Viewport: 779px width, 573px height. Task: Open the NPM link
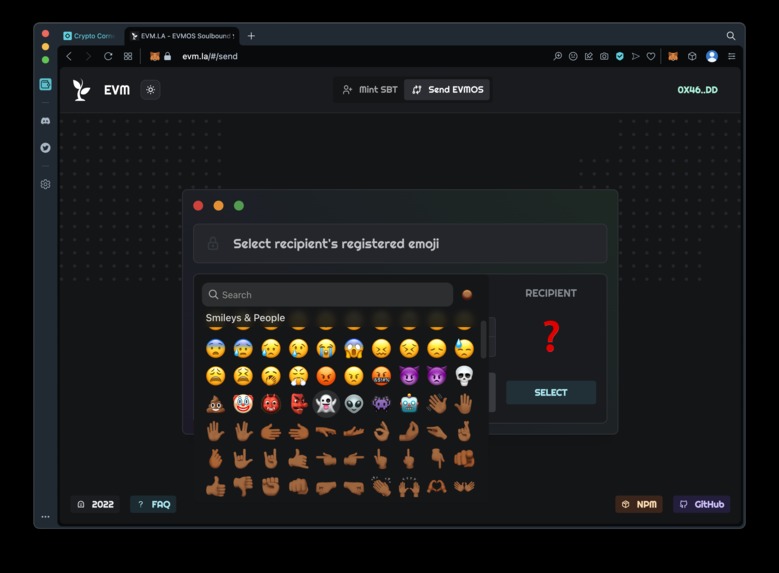(x=639, y=504)
